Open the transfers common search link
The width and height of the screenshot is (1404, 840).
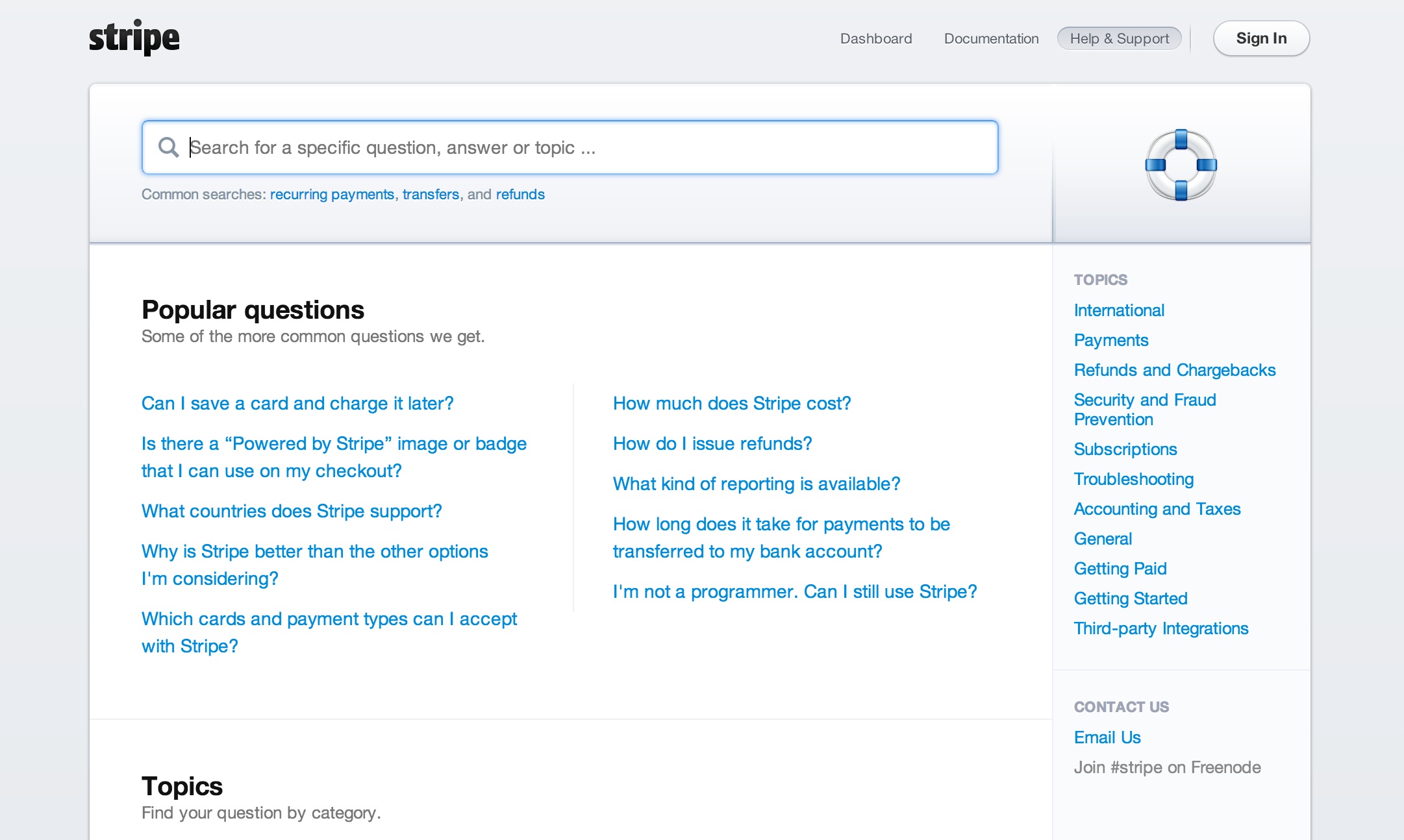pos(431,194)
